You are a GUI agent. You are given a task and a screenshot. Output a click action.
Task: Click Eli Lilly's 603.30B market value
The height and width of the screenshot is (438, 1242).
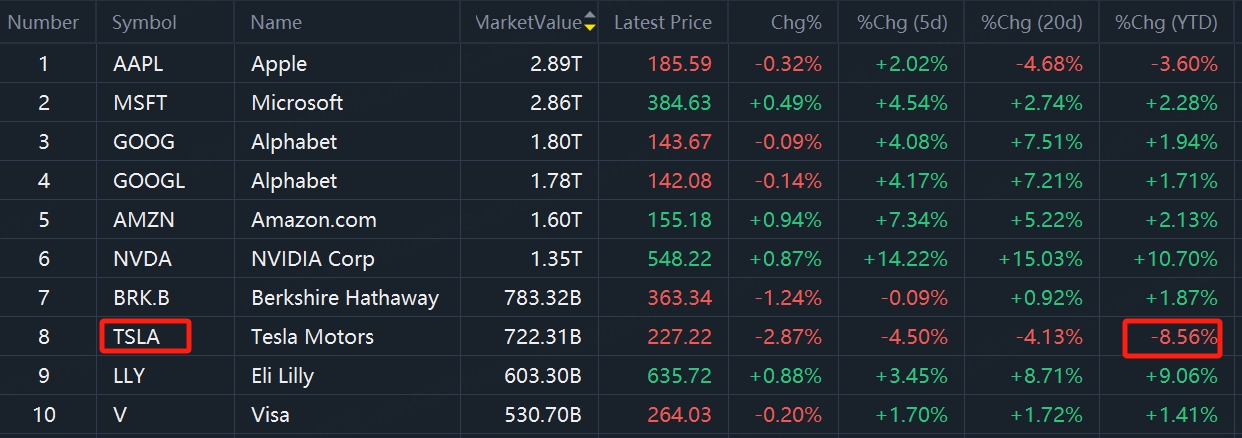coord(542,376)
